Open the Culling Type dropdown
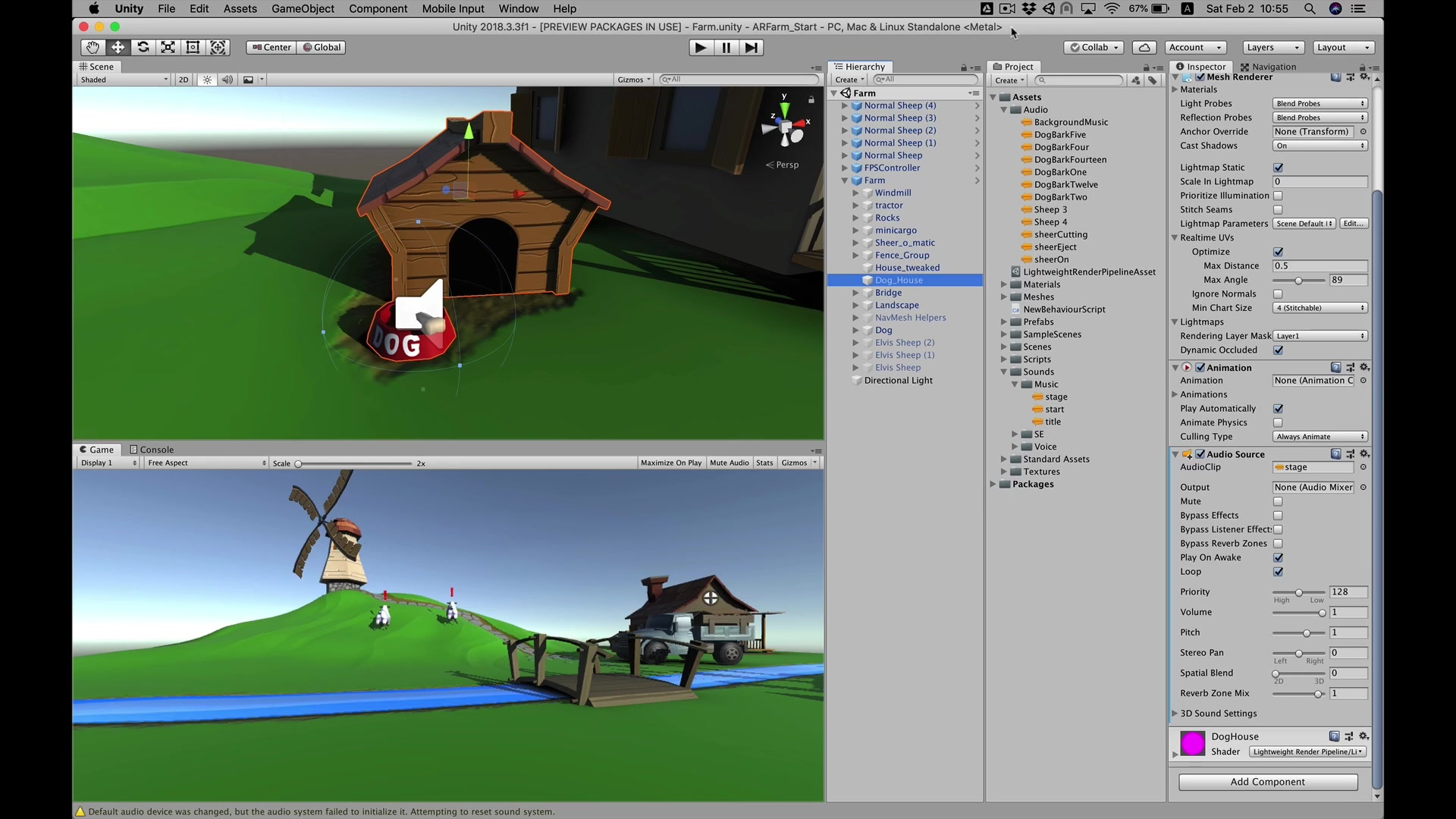 [1319, 436]
